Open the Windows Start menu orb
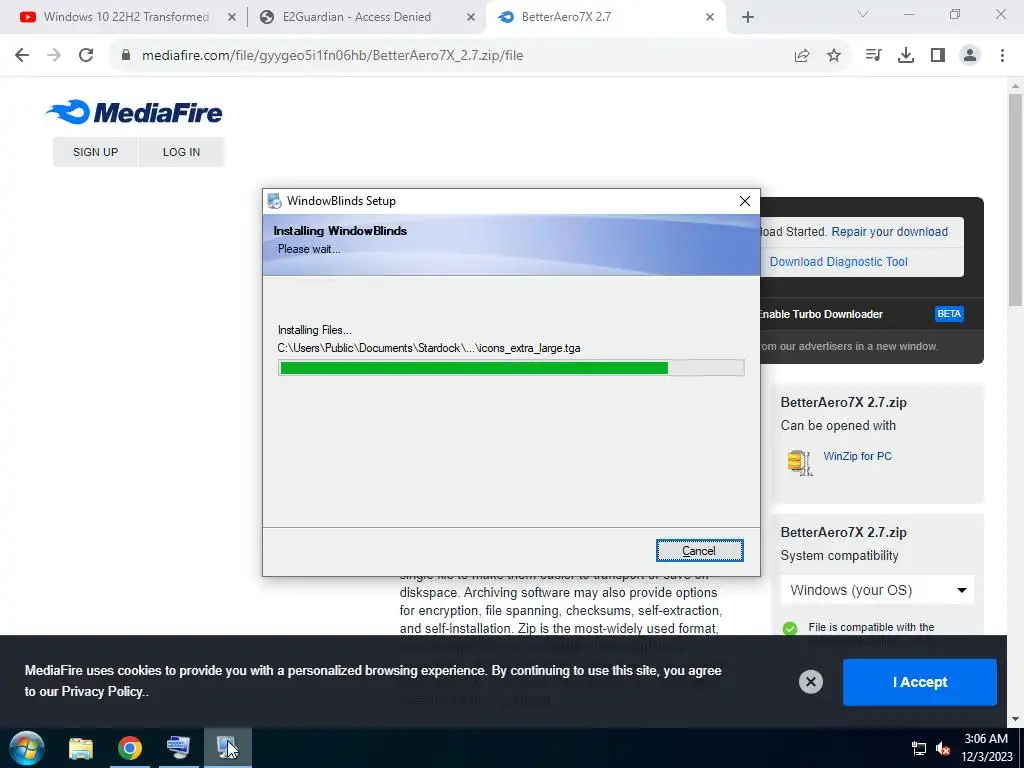1024x768 pixels. (27, 748)
